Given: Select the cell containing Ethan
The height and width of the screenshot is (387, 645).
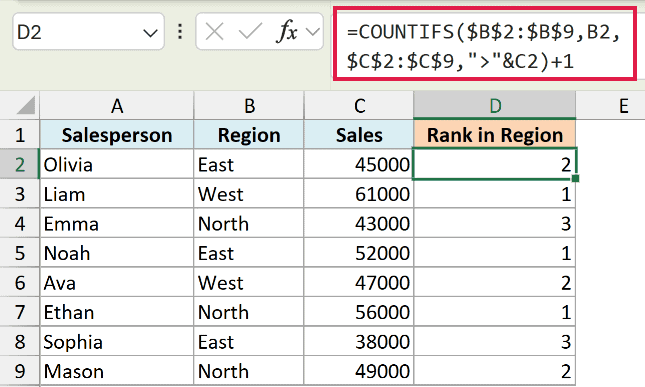Looking at the screenshot, I should tap(117, 312).
